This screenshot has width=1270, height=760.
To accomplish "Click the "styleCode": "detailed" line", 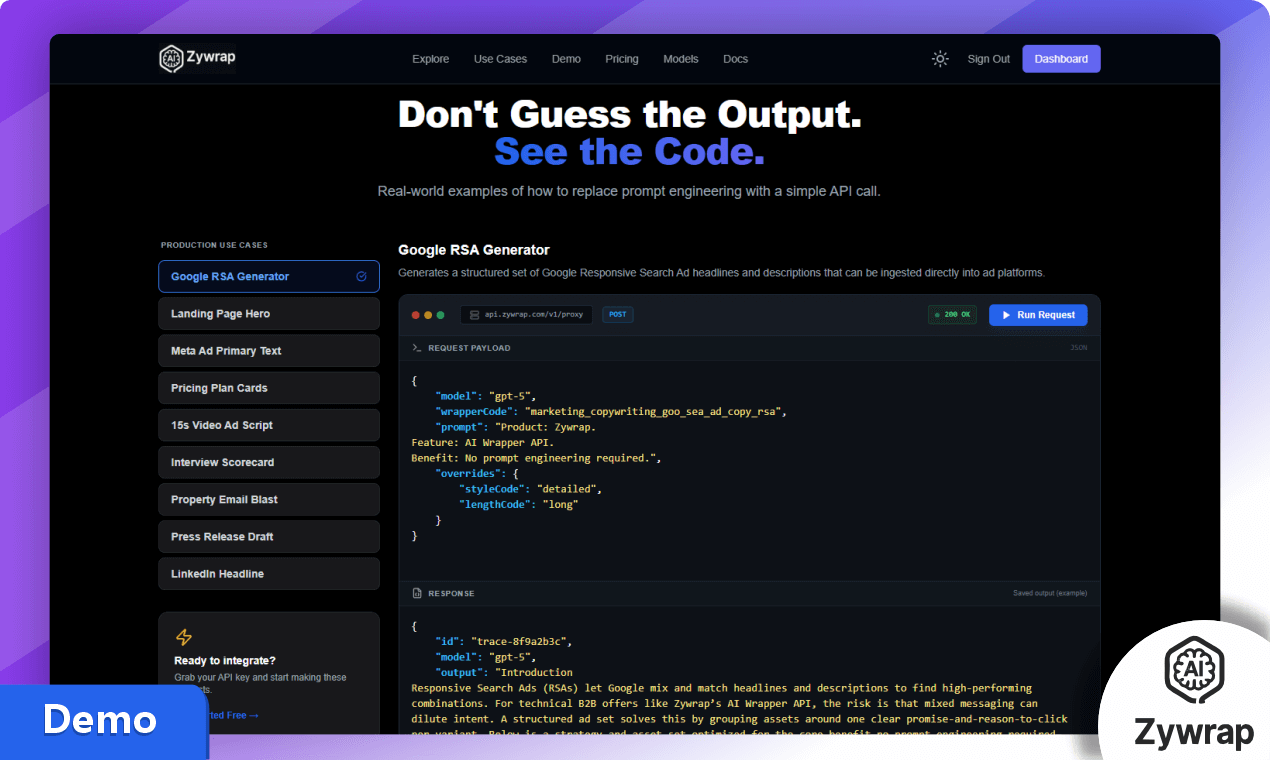I will (531, 489).
